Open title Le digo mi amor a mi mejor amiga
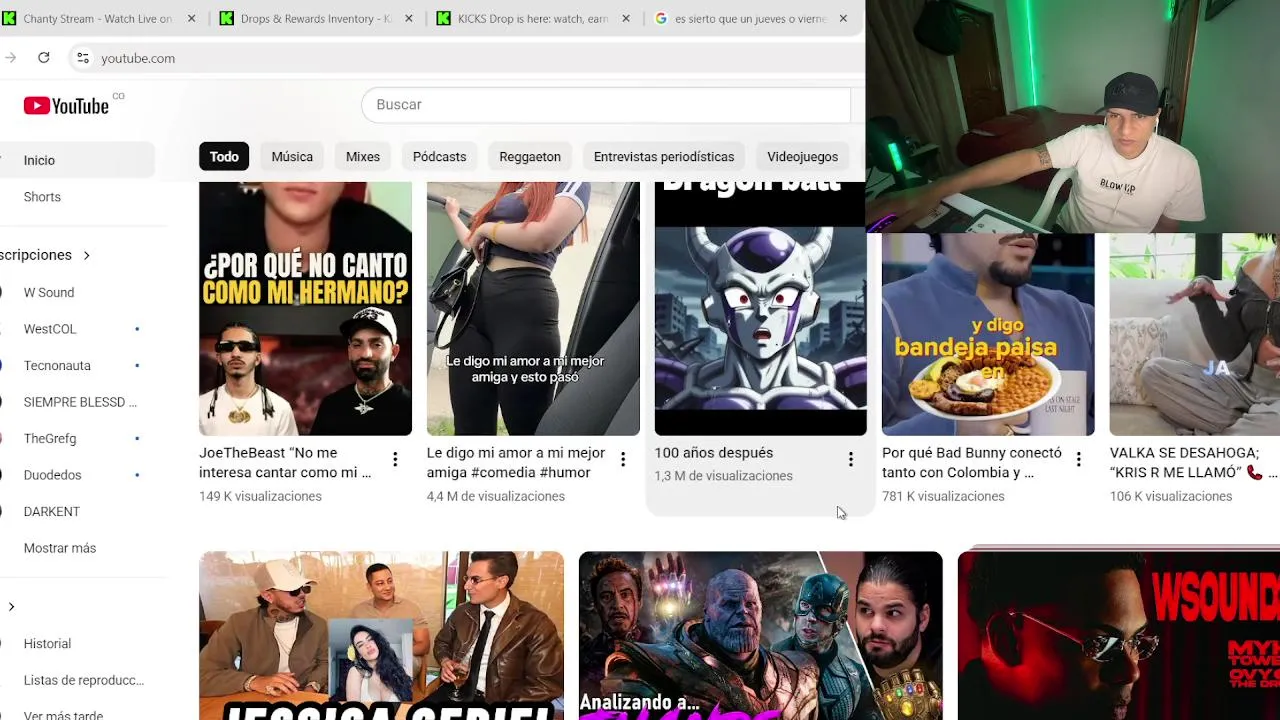The image size is (1280, 720). coord(516,463)
